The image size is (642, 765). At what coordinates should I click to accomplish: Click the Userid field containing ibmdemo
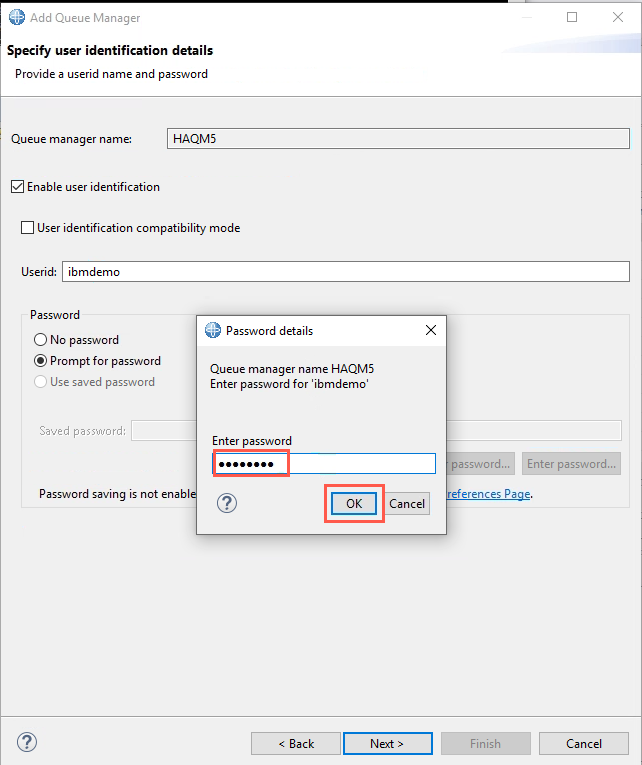point(346,272)
